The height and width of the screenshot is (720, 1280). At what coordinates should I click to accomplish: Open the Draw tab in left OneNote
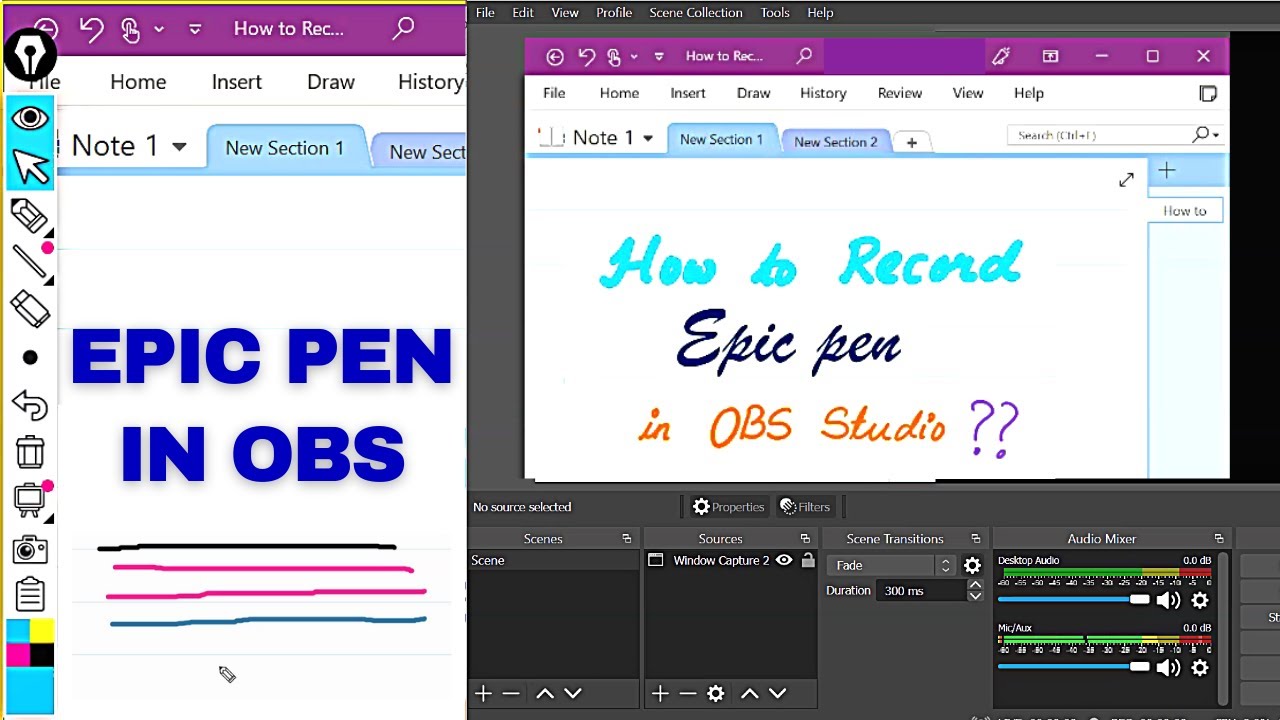331,82
